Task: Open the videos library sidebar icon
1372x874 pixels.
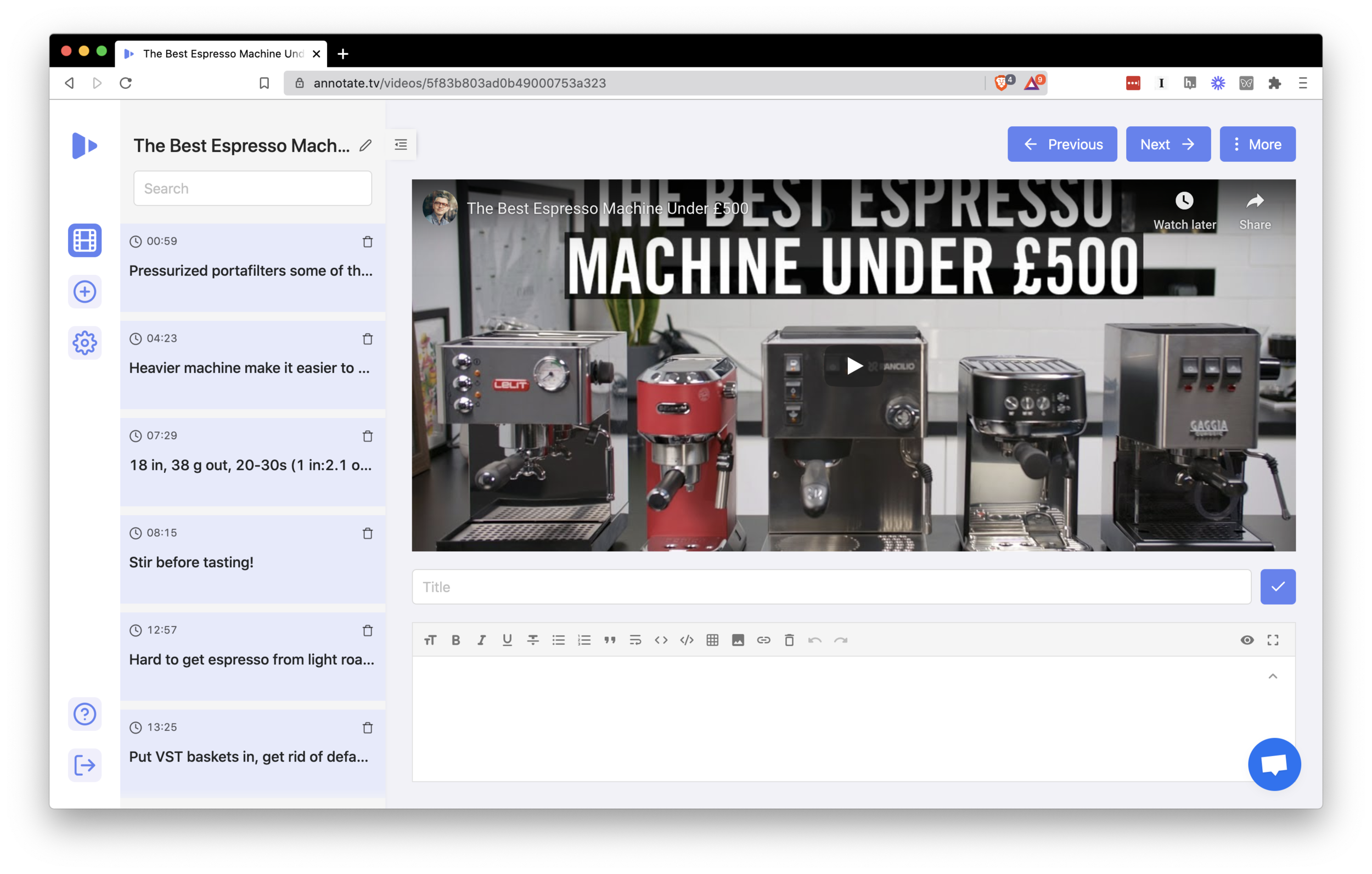Action: pos(85,240)
